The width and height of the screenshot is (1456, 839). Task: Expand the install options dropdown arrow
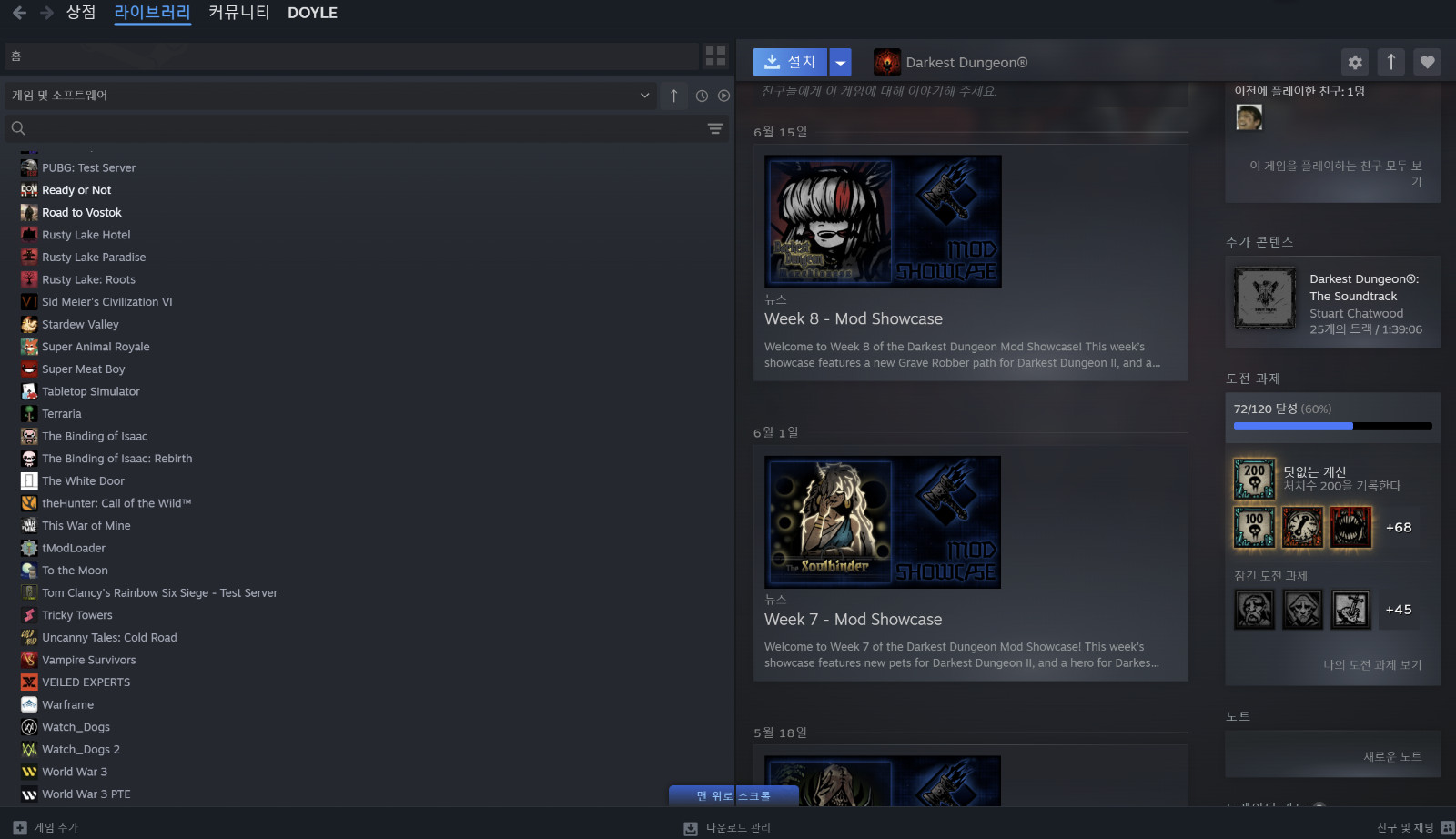[841, 62]
